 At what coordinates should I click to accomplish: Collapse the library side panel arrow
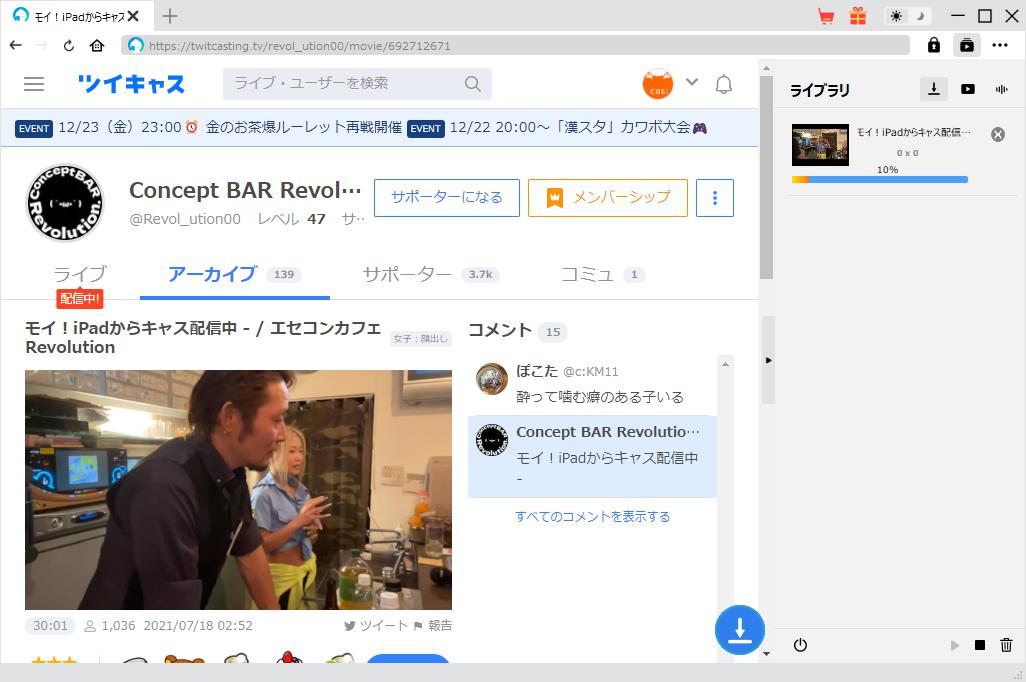coord(768,360)
